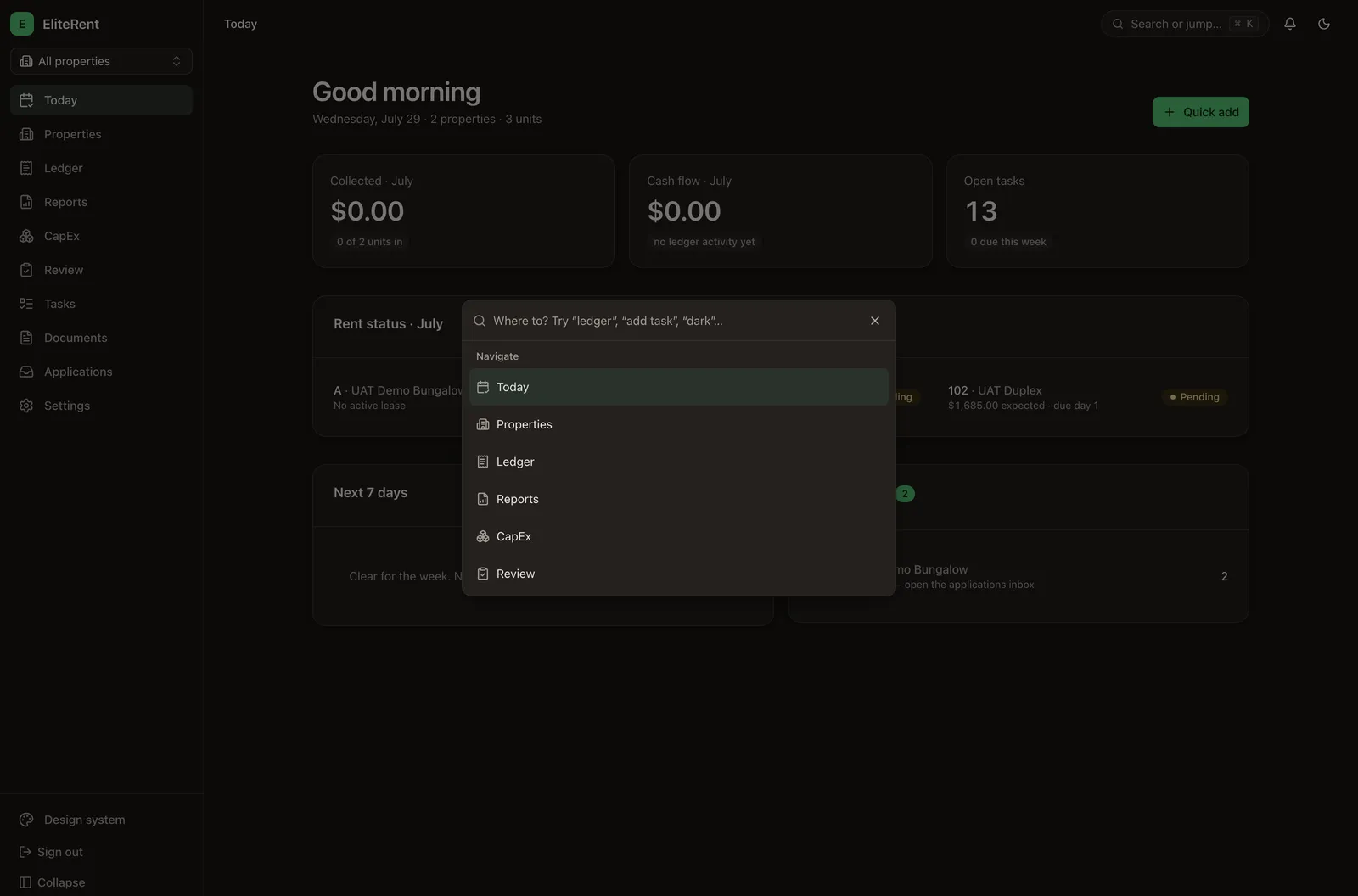The image size is (1358, 896).
Task: Click the EliteRent green logo icon
Action: pyautogui.click(x=22, y=24)
